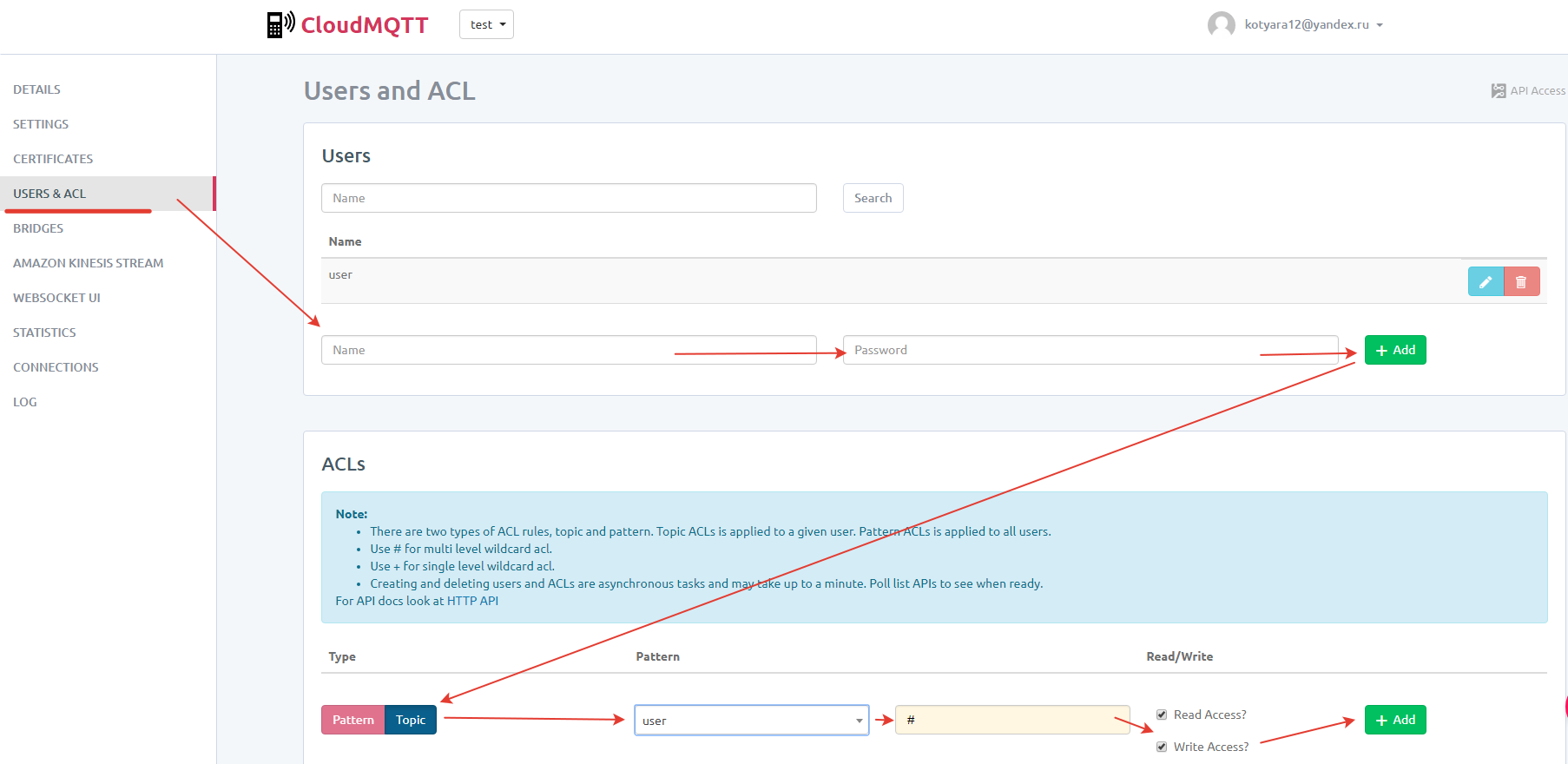Screen dimensions: 1568x764
Task: Click the Add ACL button
Action: coord(1394,720)
